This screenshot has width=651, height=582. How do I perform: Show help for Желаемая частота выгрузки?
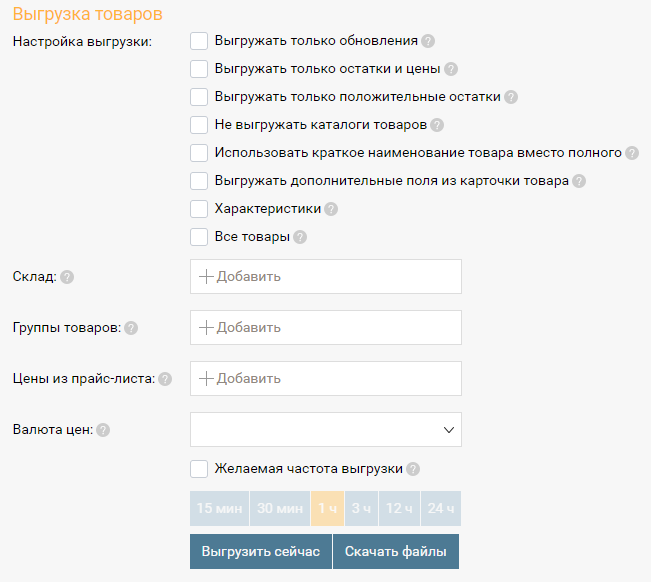pos(413,469)
